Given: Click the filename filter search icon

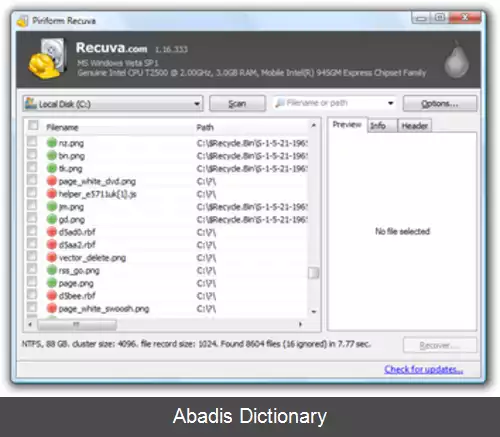Looking at the screenshot, I should [x=280, y=103].
